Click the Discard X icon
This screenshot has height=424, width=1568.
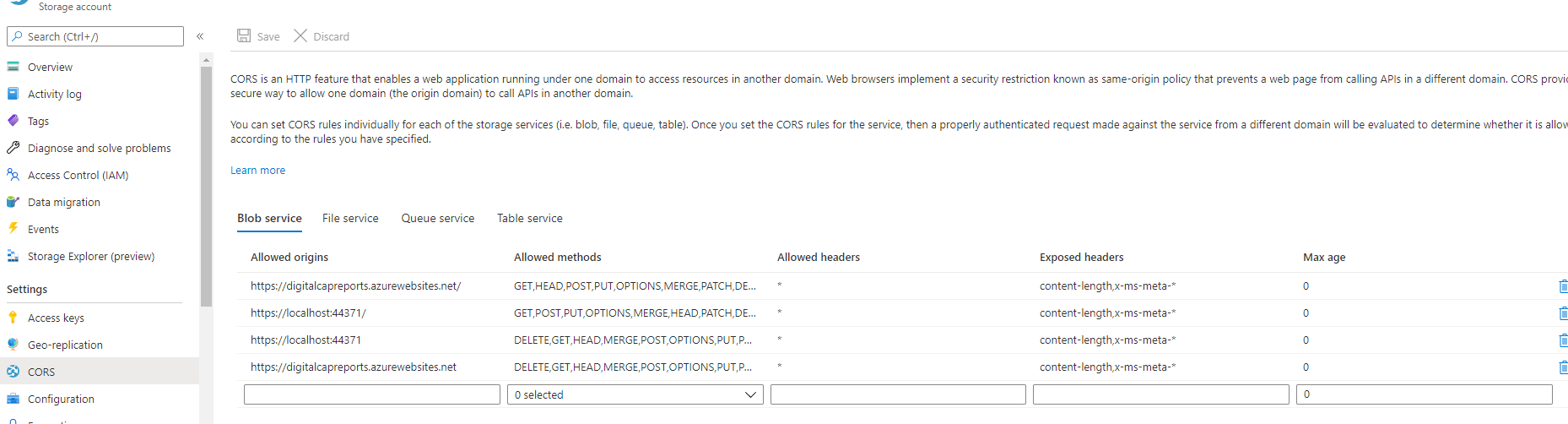coord(300,35)
